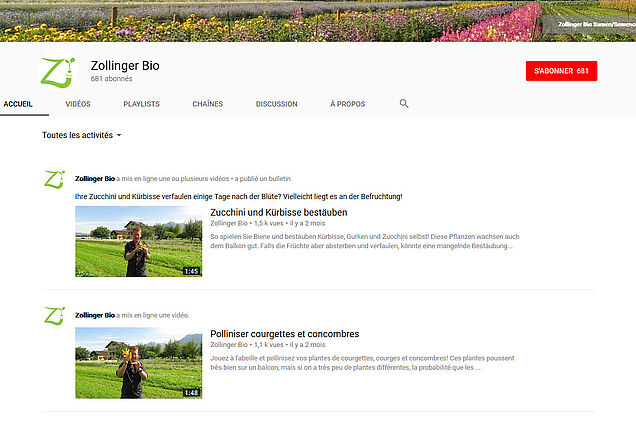Click the Zollinger Bio avatar beside the Polliniser post
Screen dimensions: 636x423
pos(56,315)
